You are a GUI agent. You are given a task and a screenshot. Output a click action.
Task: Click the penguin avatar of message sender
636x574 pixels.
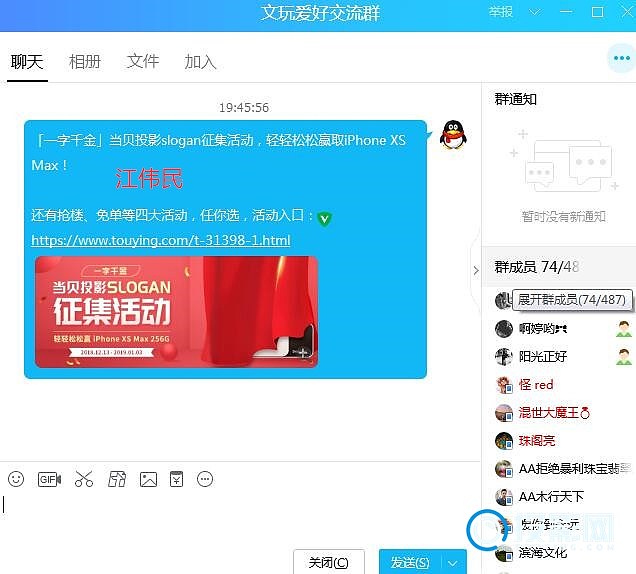coord(453,135)
